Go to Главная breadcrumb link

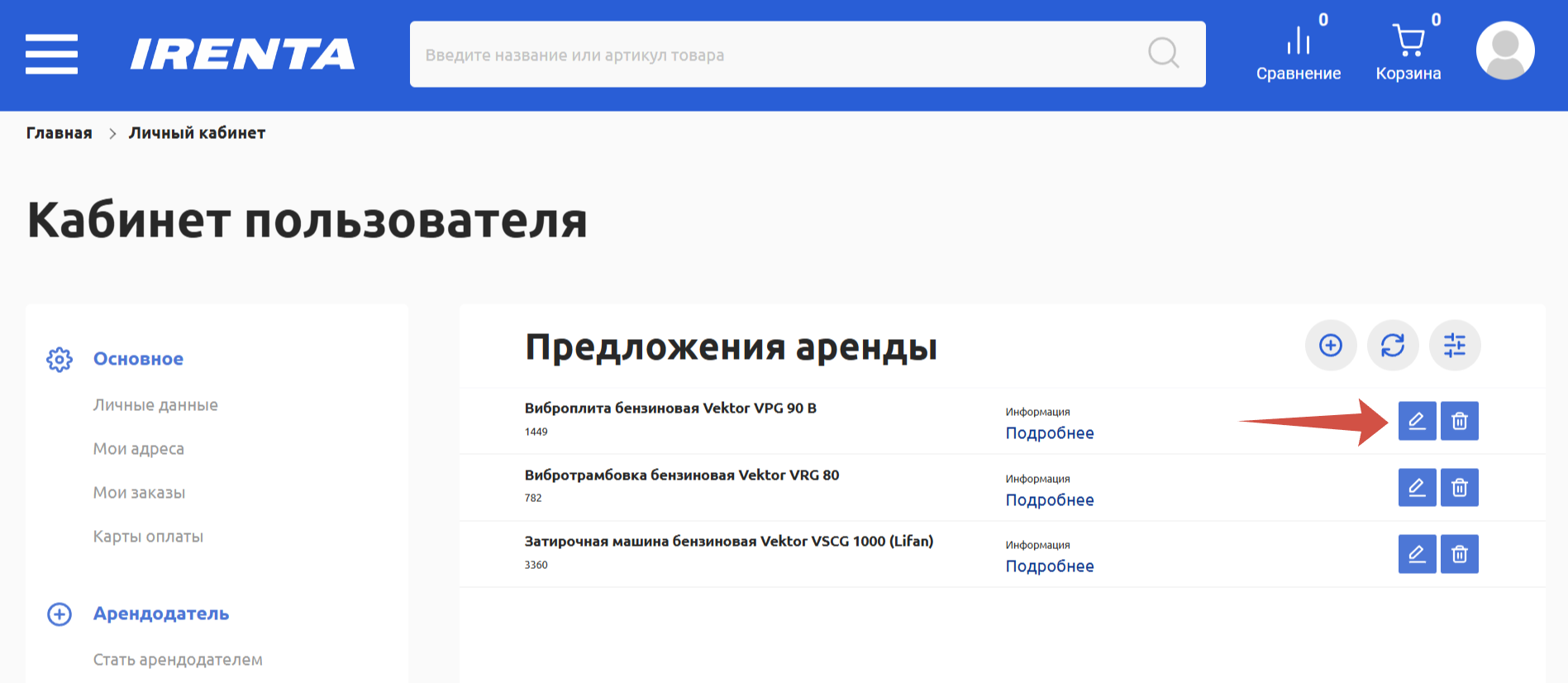60,133
